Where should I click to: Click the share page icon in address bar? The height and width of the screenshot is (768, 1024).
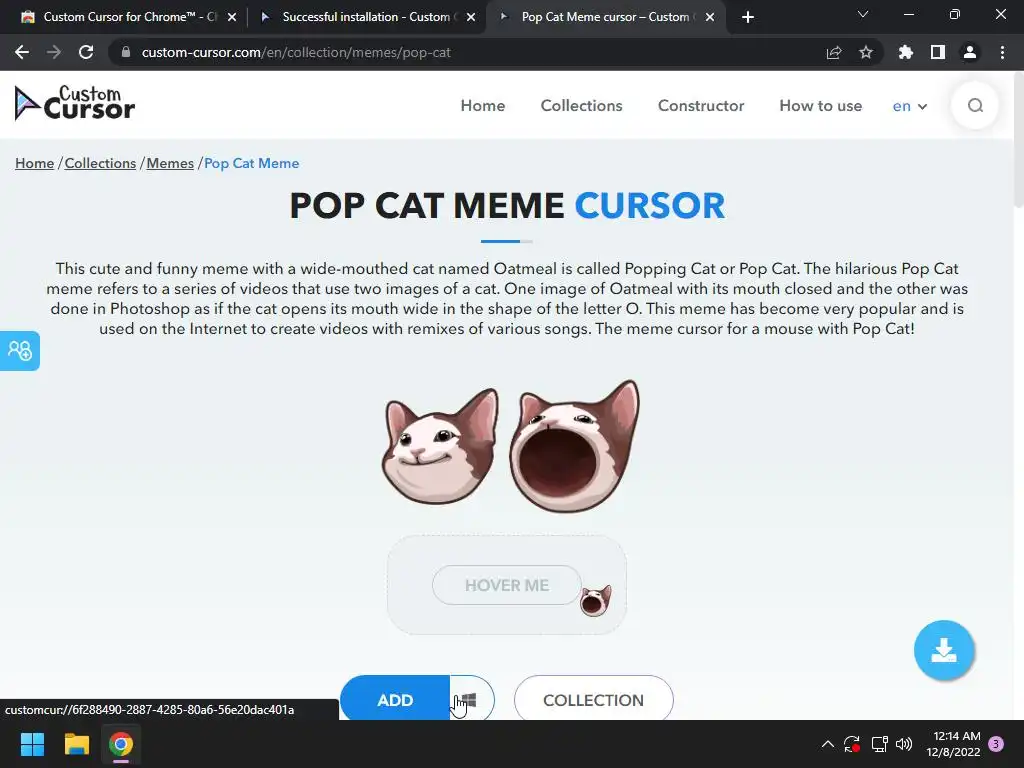coord(834,52)
